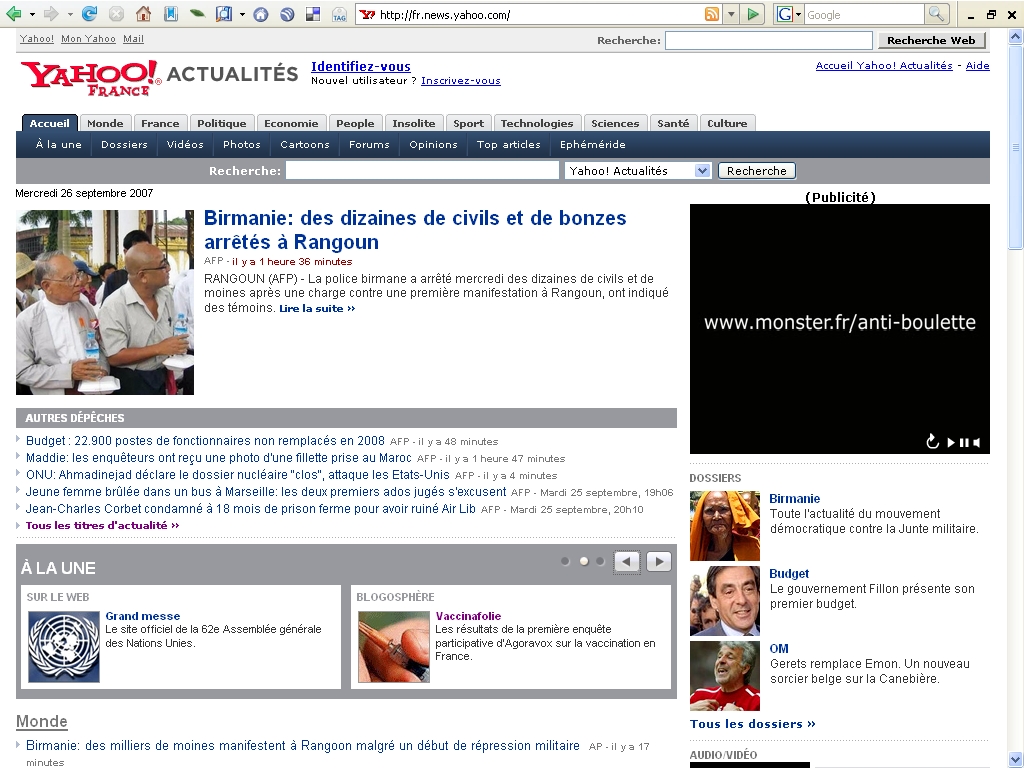Open the Identifiez-vous sign-in link

pos(361,66)
